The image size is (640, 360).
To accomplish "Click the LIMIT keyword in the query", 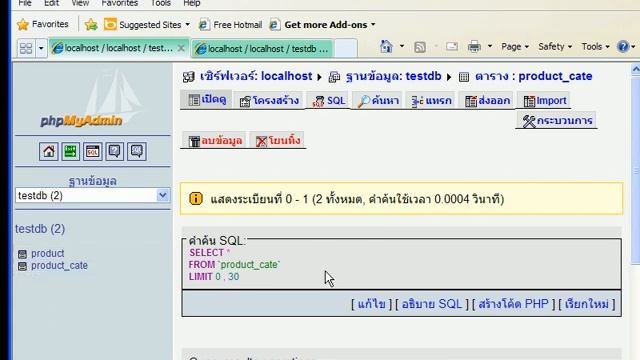I will (x=200, y=277).
